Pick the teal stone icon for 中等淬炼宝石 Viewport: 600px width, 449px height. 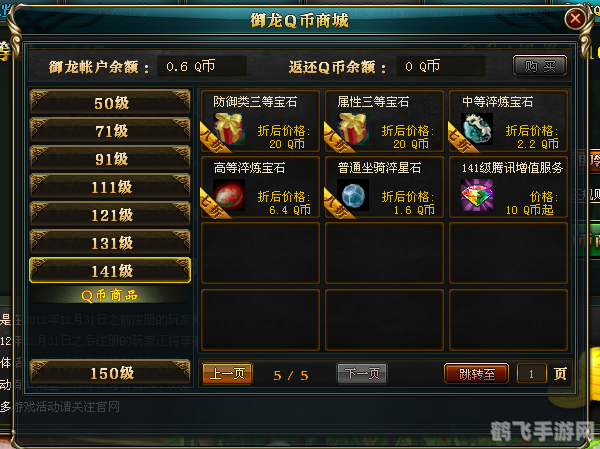coord(476,129)
